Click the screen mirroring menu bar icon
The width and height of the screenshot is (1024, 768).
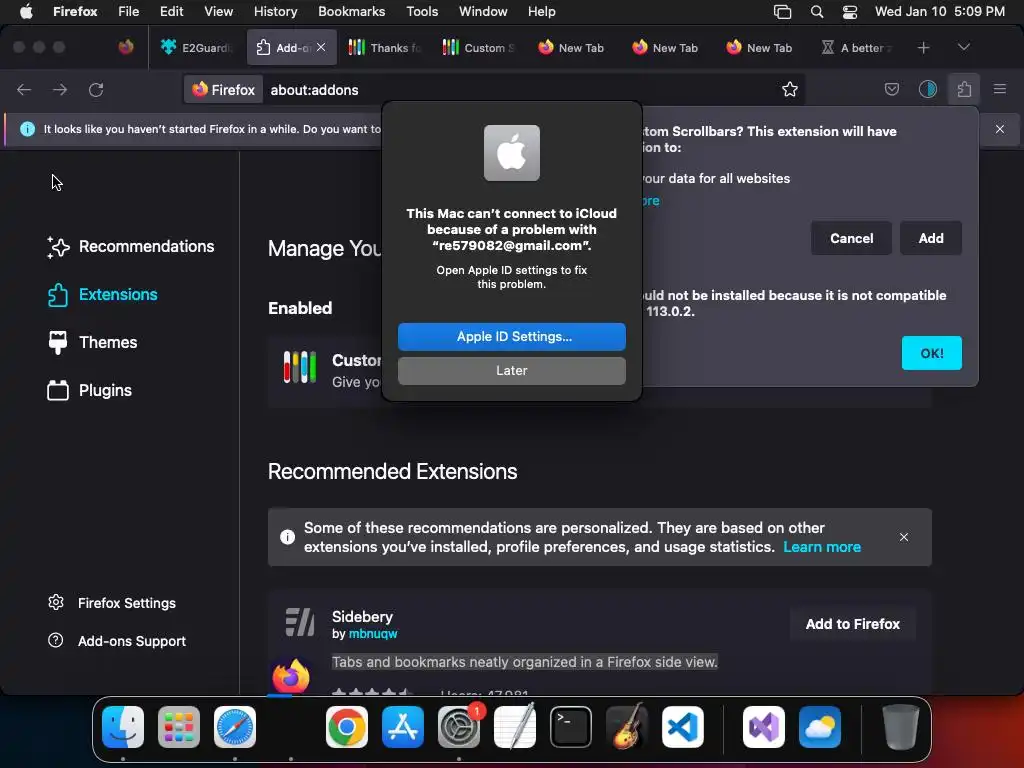[782, 12]
